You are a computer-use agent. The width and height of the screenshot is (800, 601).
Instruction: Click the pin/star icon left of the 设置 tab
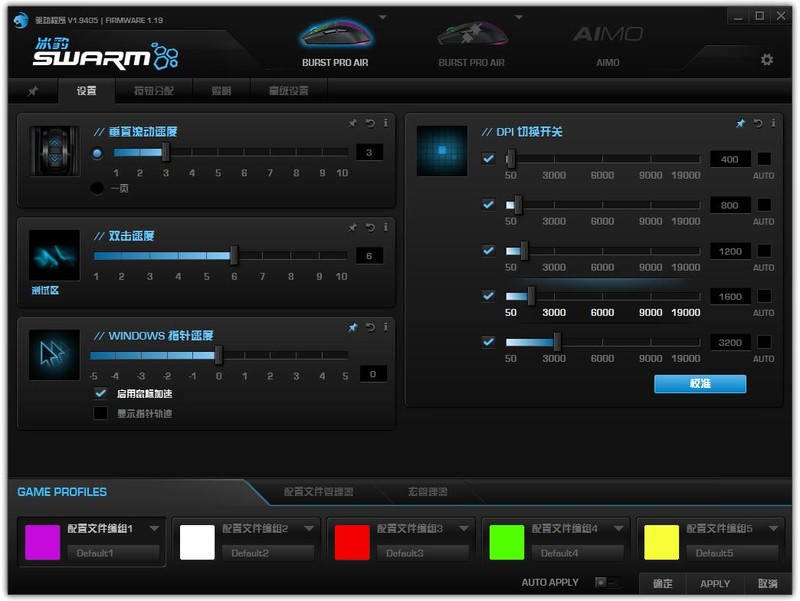pyautogui.click(x=34, y=89)
